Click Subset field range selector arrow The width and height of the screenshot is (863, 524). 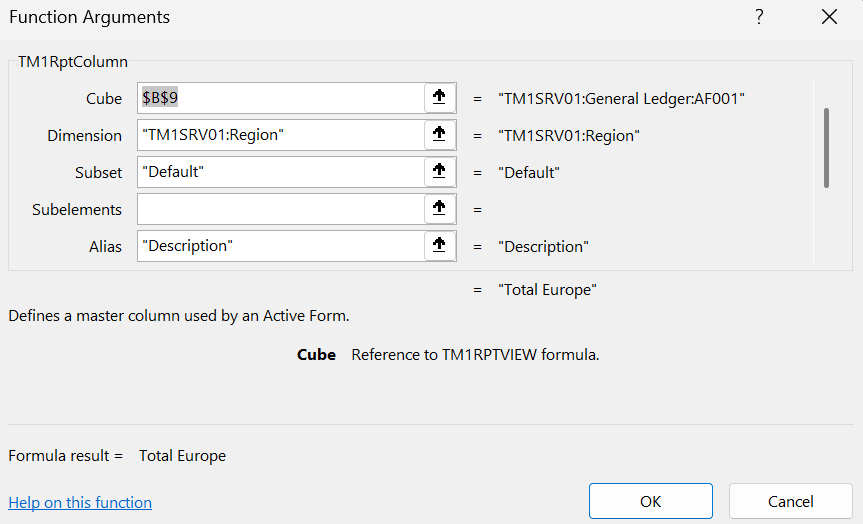click(439, 172)
